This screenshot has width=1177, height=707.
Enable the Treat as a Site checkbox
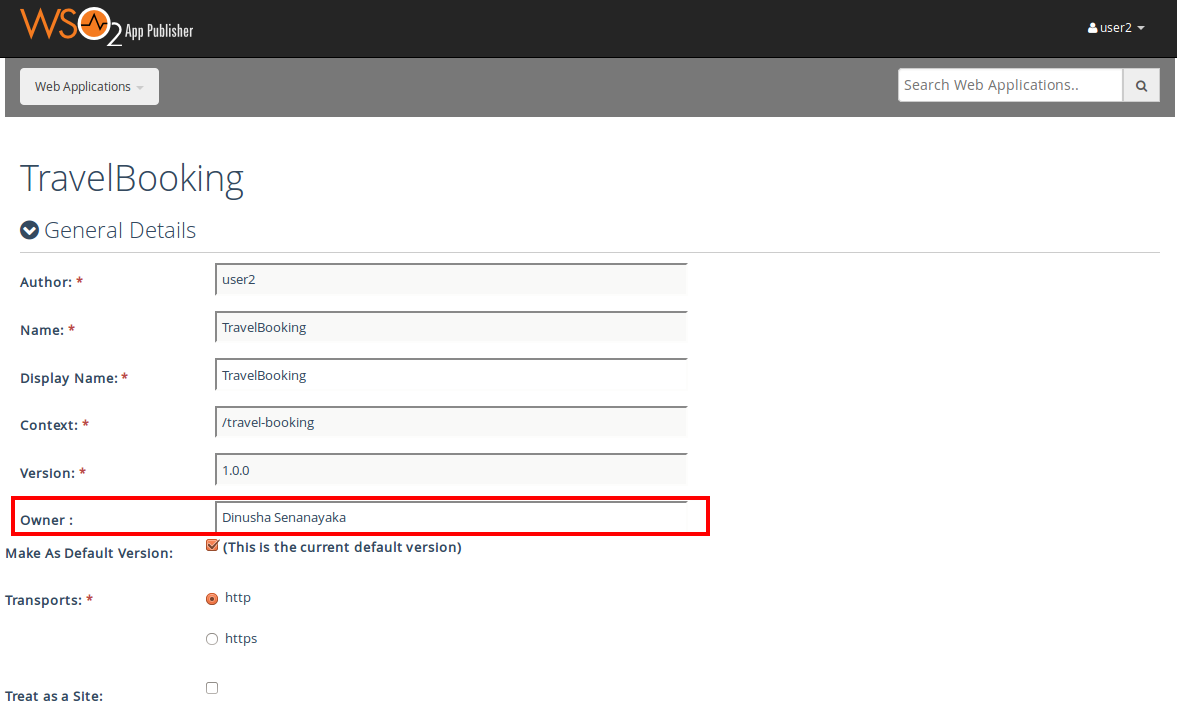[212, 687]
